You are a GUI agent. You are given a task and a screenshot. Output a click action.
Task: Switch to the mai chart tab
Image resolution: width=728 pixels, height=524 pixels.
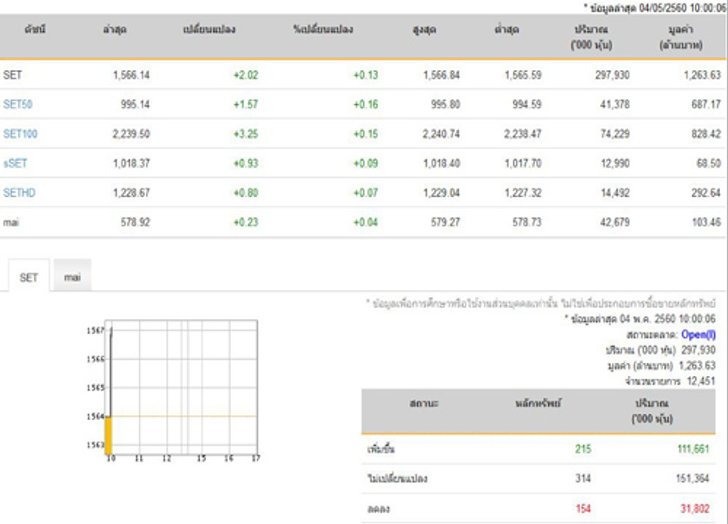pyautogui.click(x=72, y=277)
